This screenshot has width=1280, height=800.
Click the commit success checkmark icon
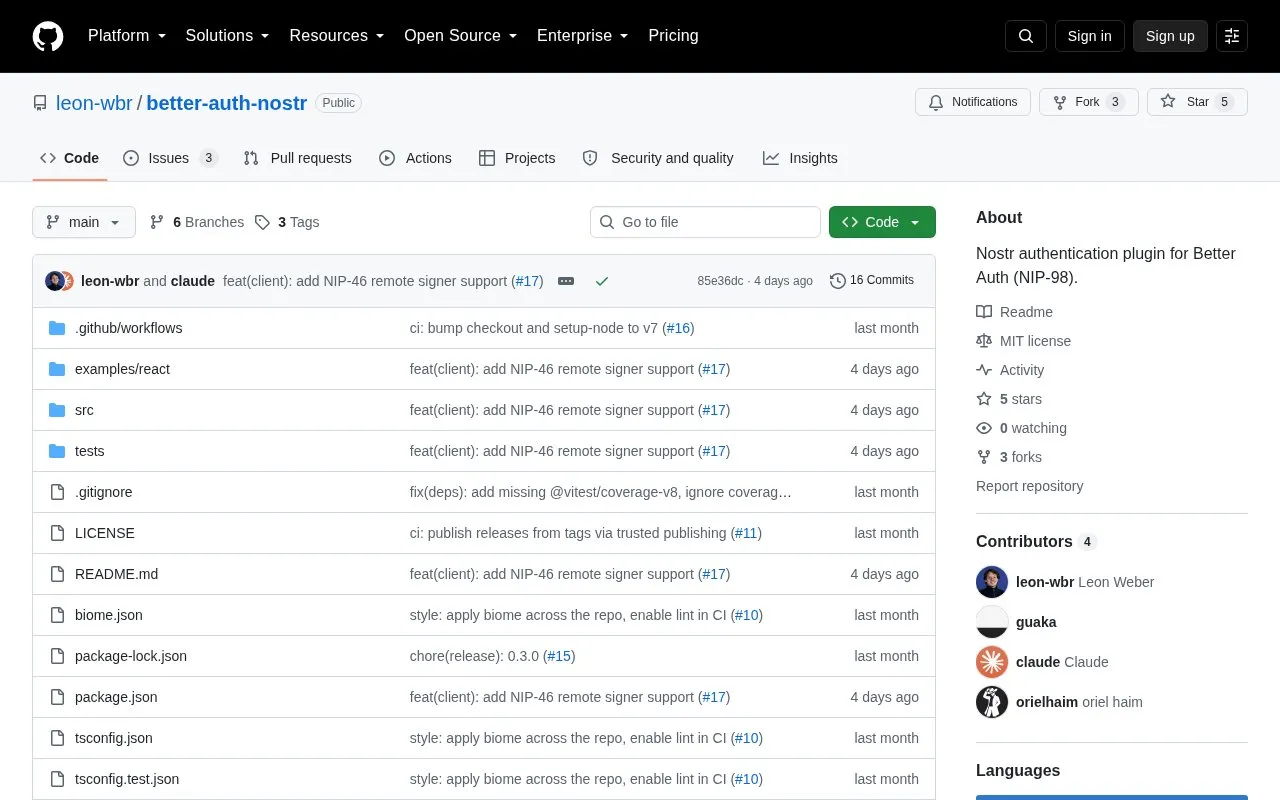(602, 281)
